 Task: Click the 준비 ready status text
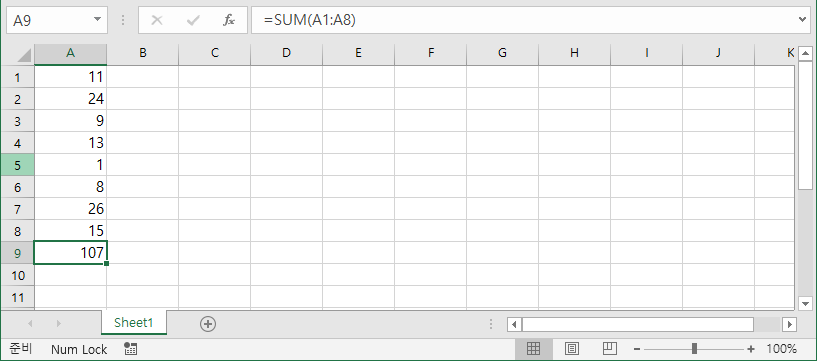coord(21,348)
